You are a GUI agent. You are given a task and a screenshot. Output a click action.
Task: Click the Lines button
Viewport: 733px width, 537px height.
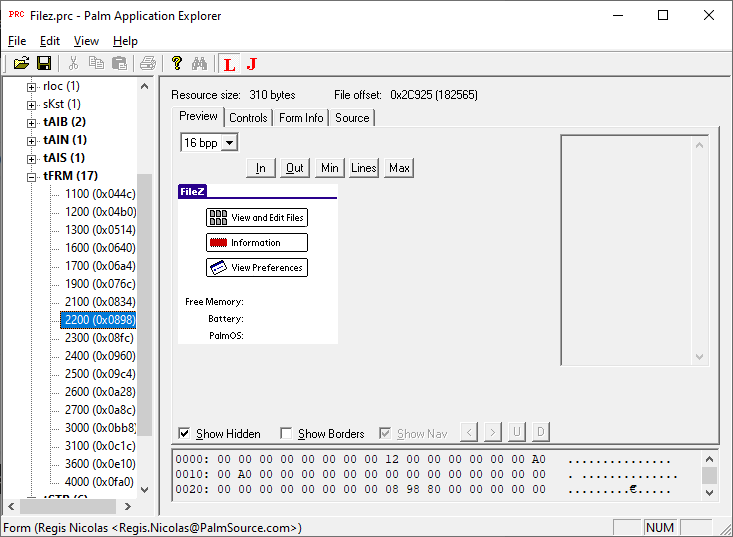point(364,168)
